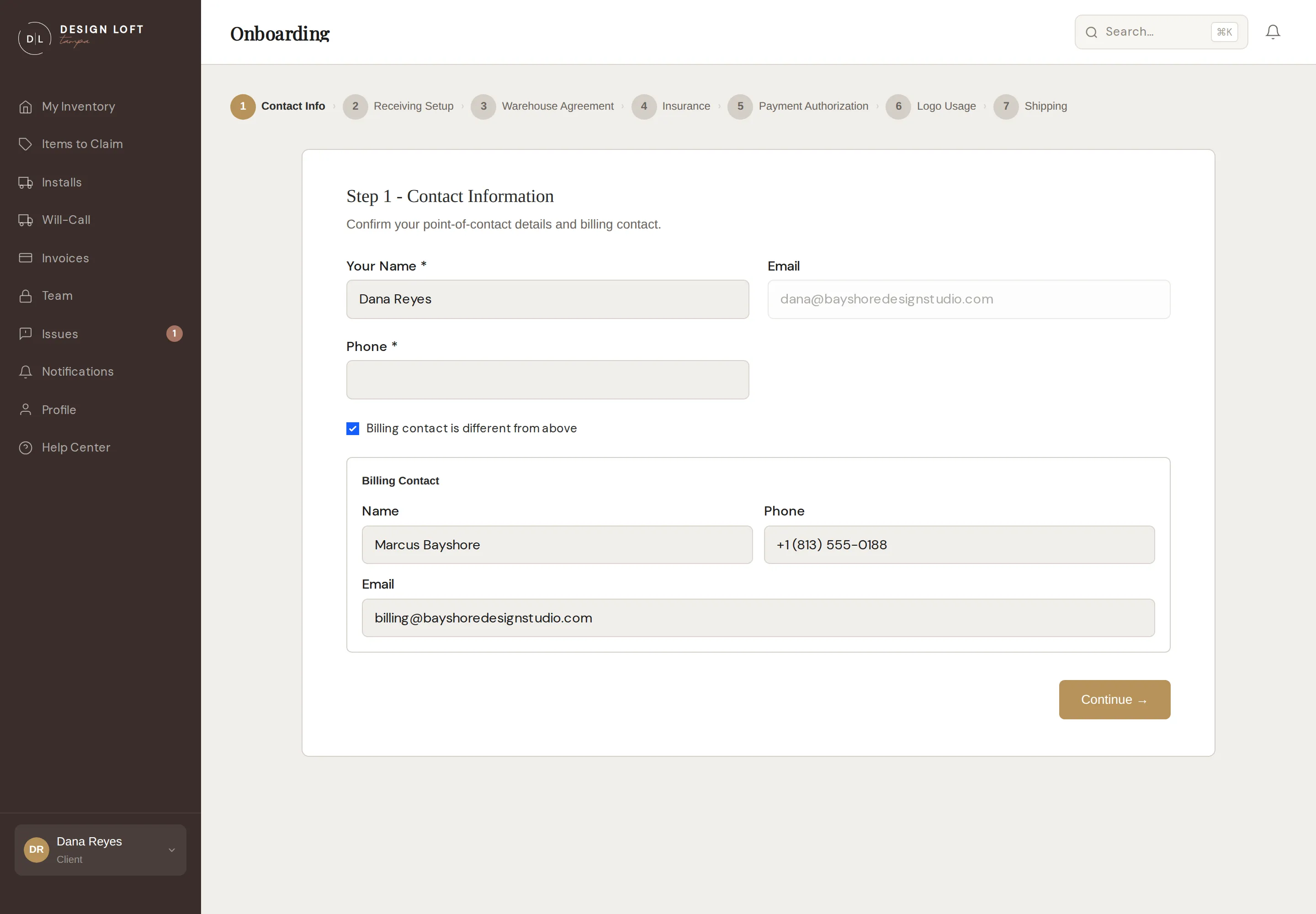Switch to Insurance step

[686, 106]
